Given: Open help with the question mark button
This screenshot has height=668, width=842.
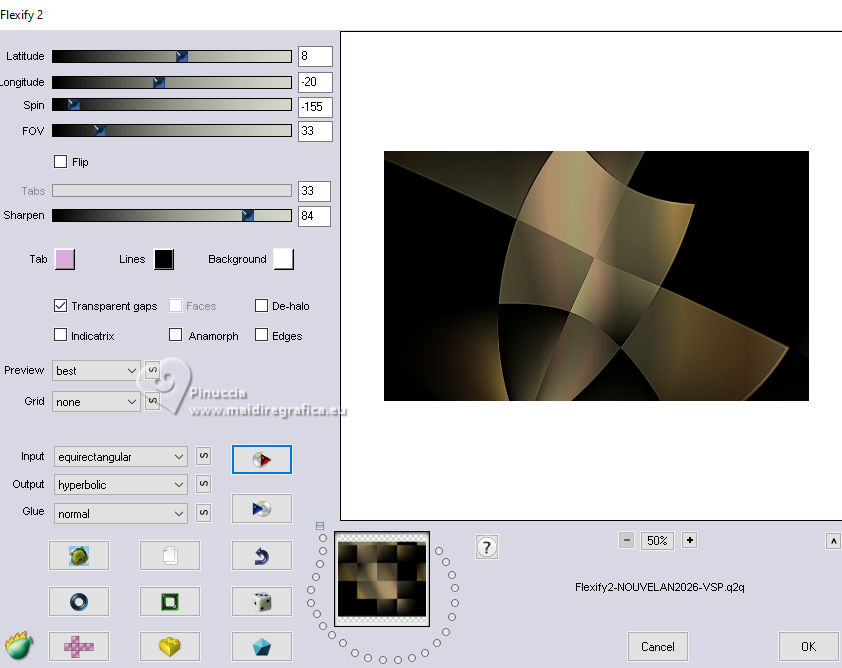Looking at the screenshot, I should click(x=487, y=547).
